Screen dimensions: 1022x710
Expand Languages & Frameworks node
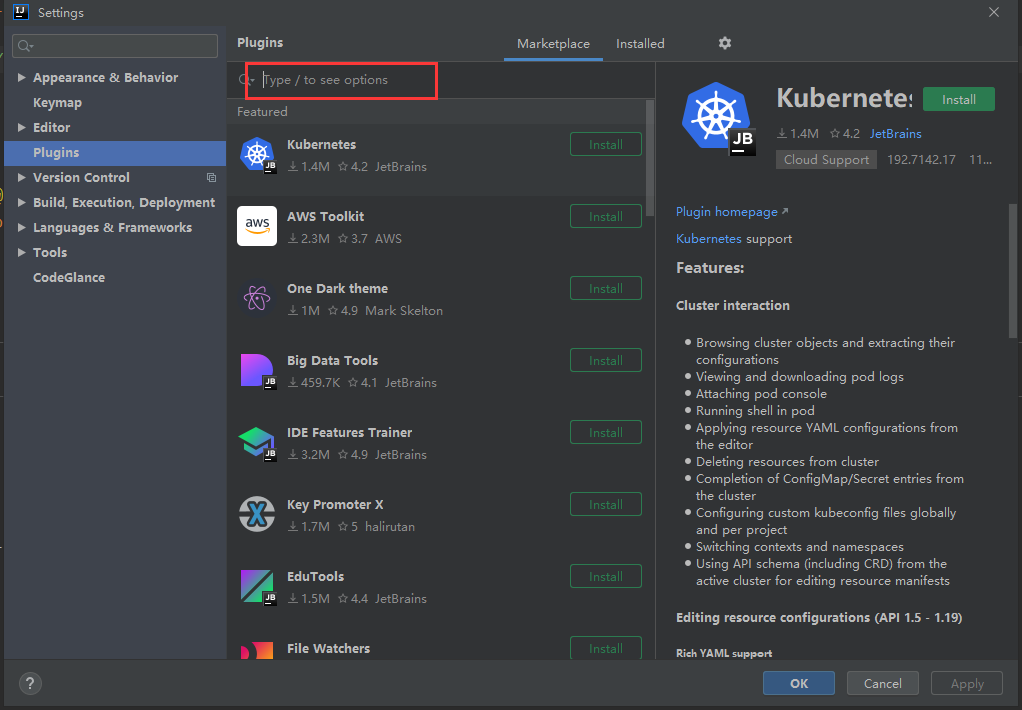pyautogui.click(x=22, y=228)
